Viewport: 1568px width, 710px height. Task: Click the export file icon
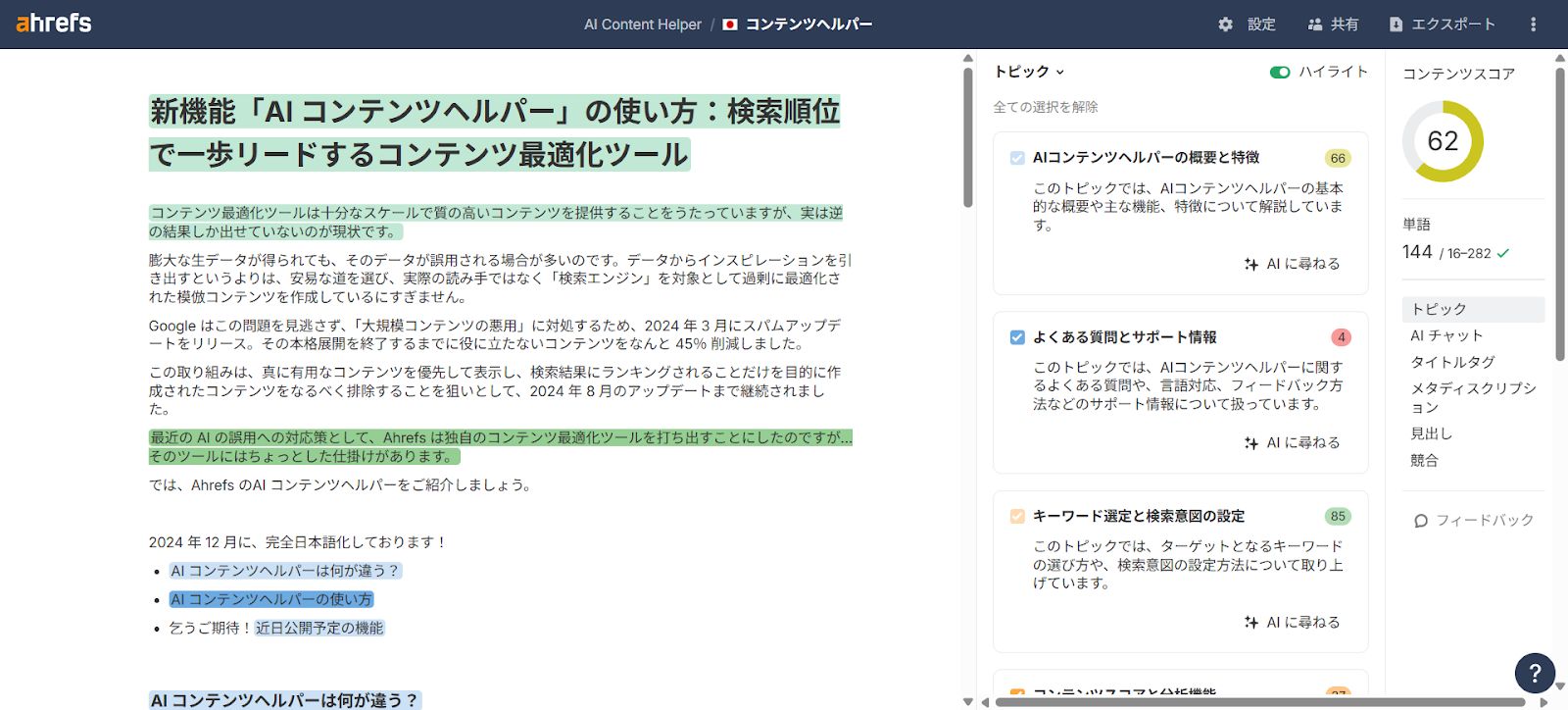coord(1396,25)
